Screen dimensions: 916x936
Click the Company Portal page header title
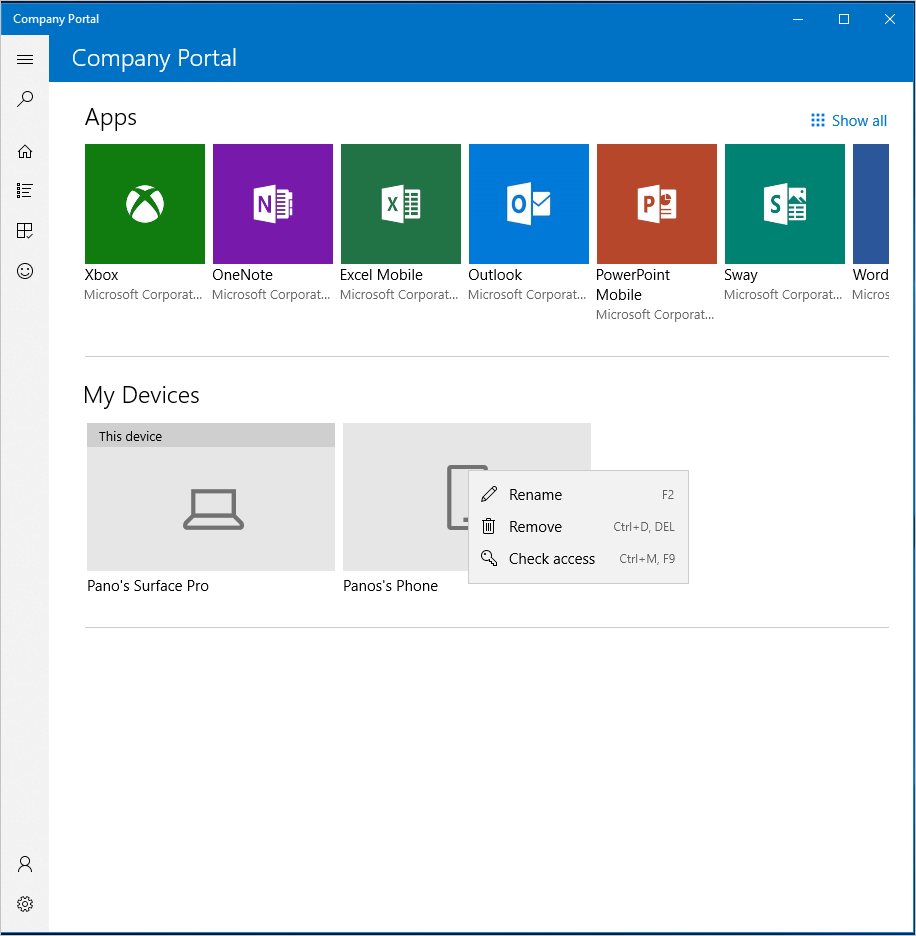154,58
